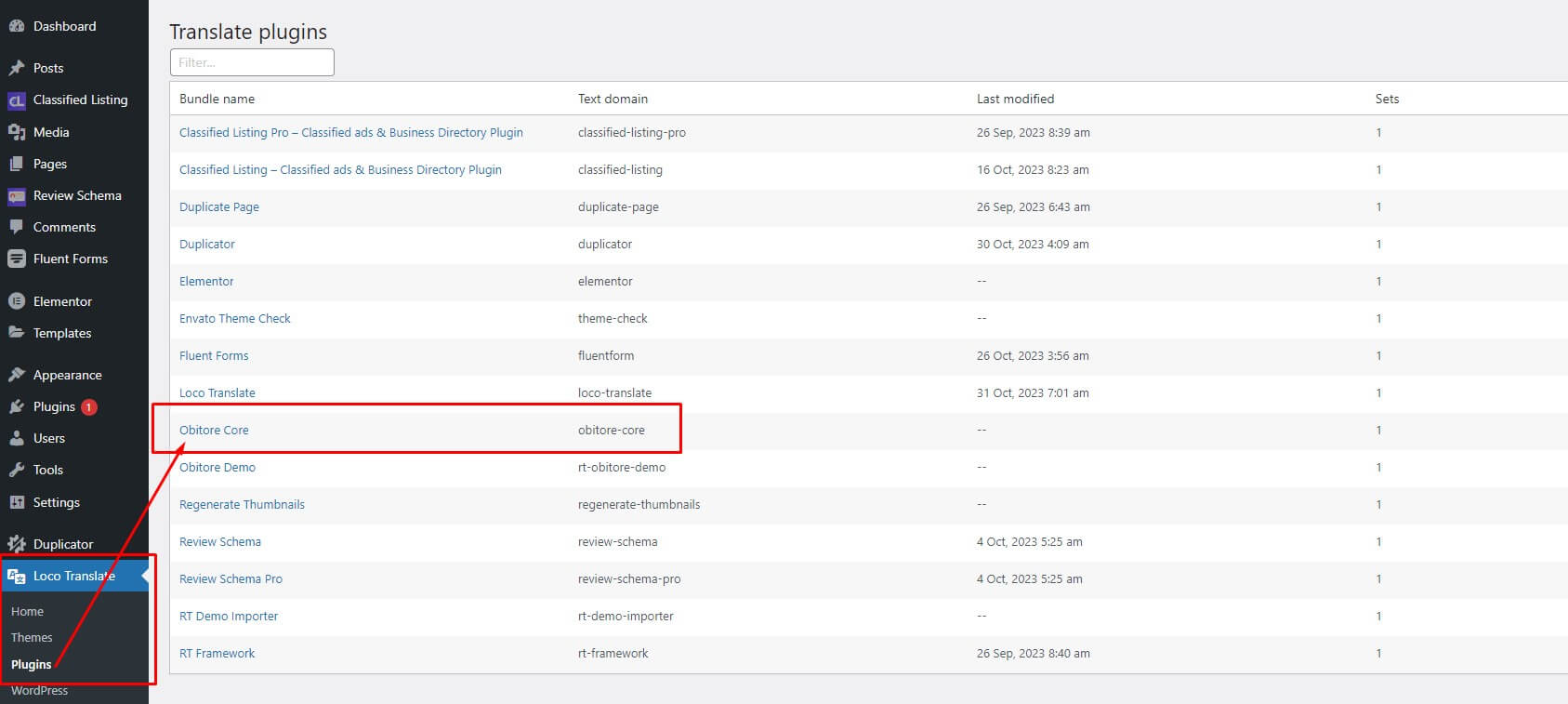
Task: Open the Review Schema Pro bundle
Action: click(231, 578)
